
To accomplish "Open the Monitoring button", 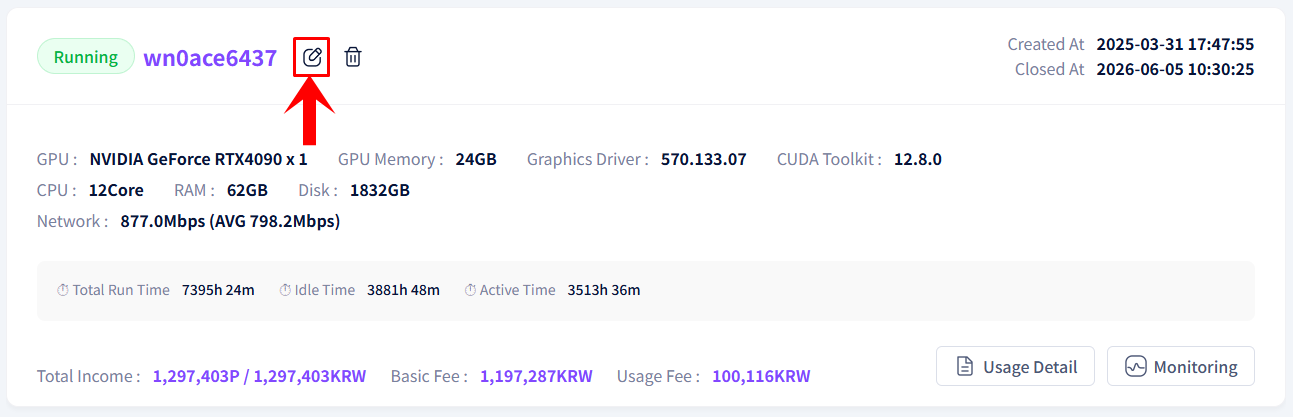I will (x=1180, y=366).
